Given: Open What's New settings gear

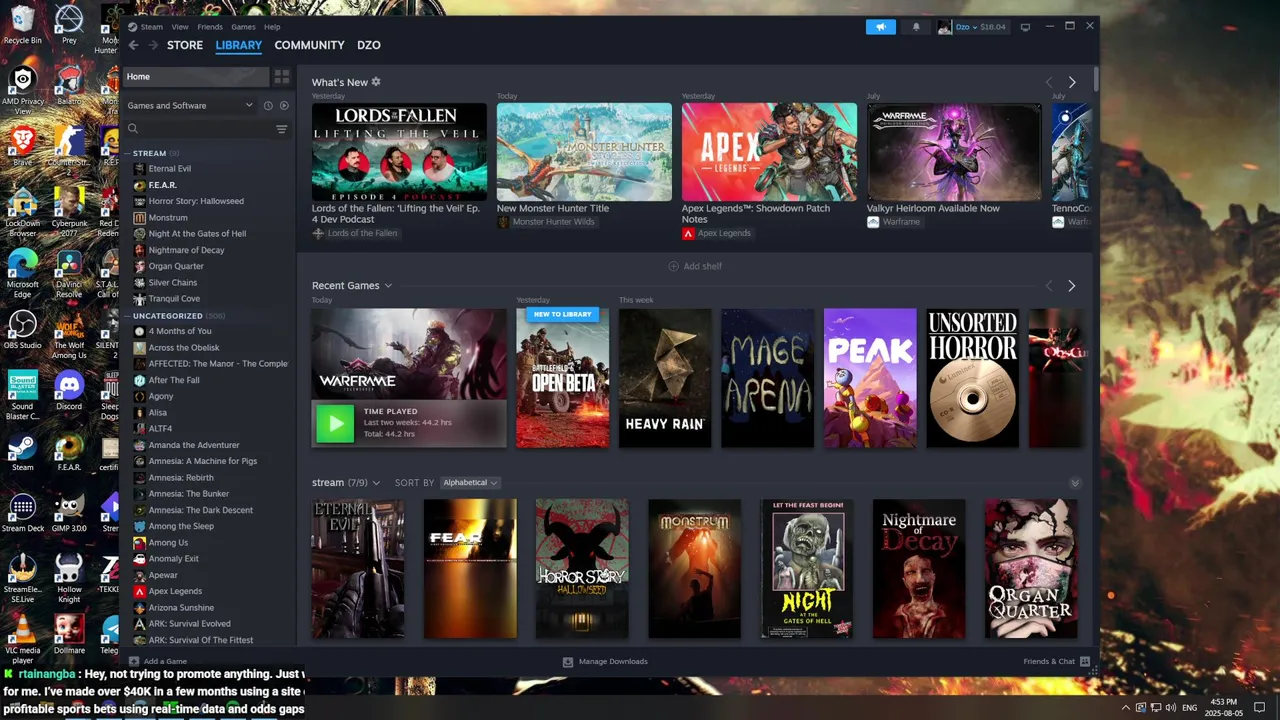Looking at the screenshot, I should 376,82.
